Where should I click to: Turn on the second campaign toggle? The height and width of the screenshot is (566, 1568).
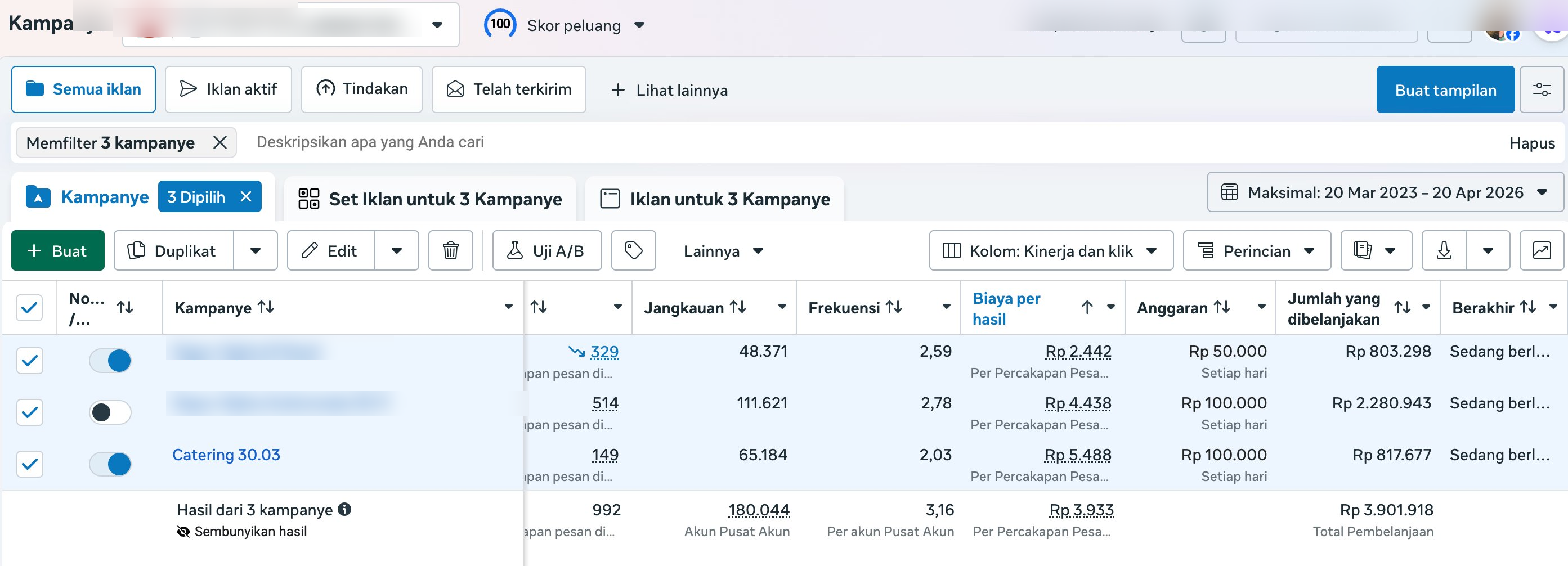[x=110, y=412]
